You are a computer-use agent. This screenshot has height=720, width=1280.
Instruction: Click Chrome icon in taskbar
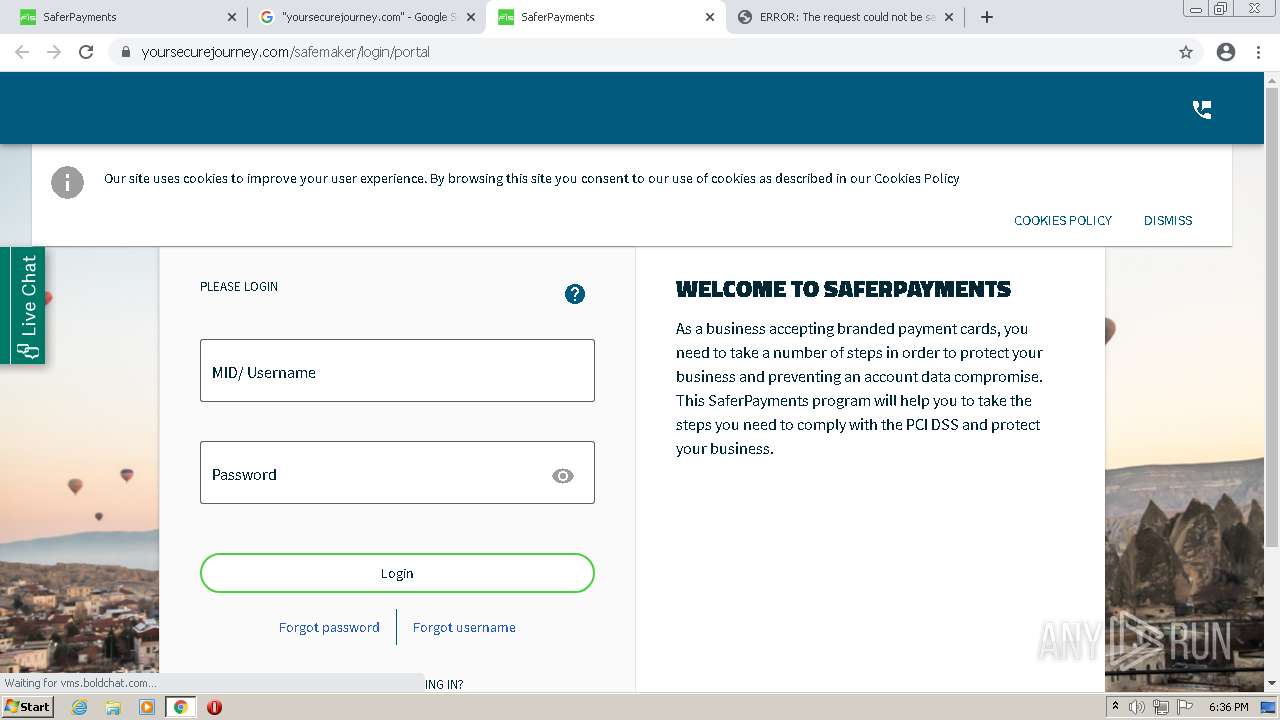pyautogui.click(x=180, y=707)
